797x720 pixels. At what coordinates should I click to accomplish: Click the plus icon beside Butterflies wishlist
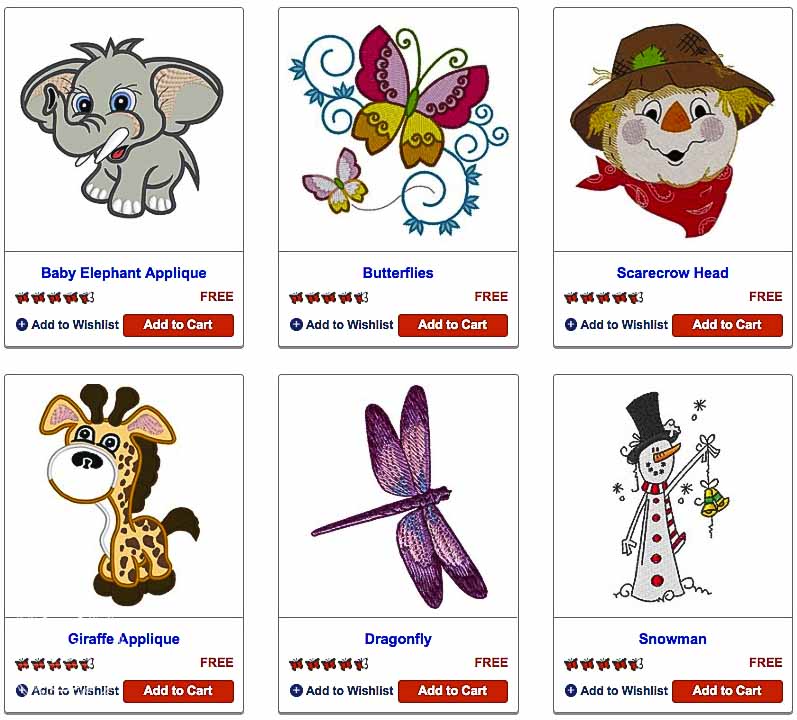(296, 325)
